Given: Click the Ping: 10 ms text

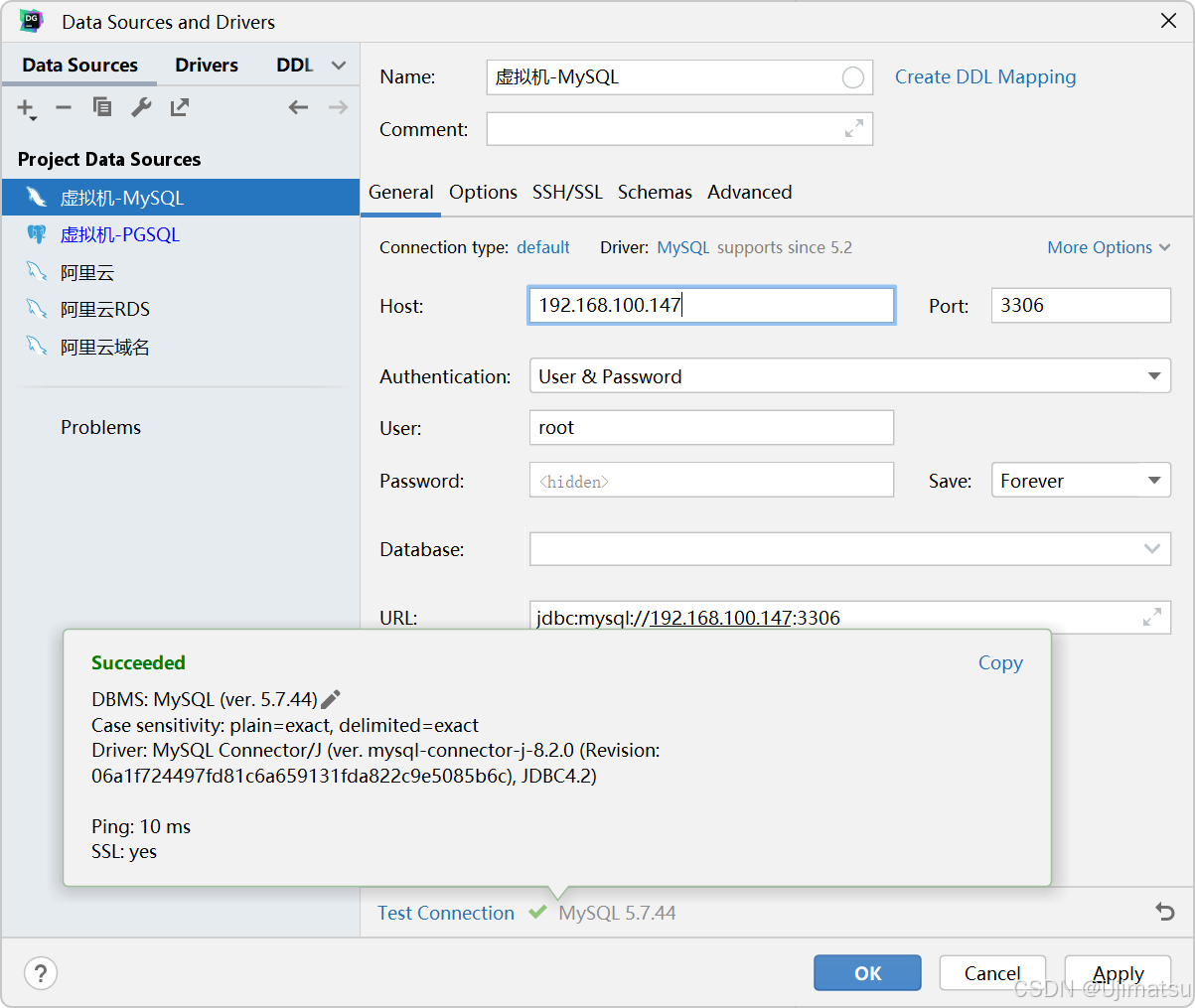Looking at the screenshot, I should point(141,826).
